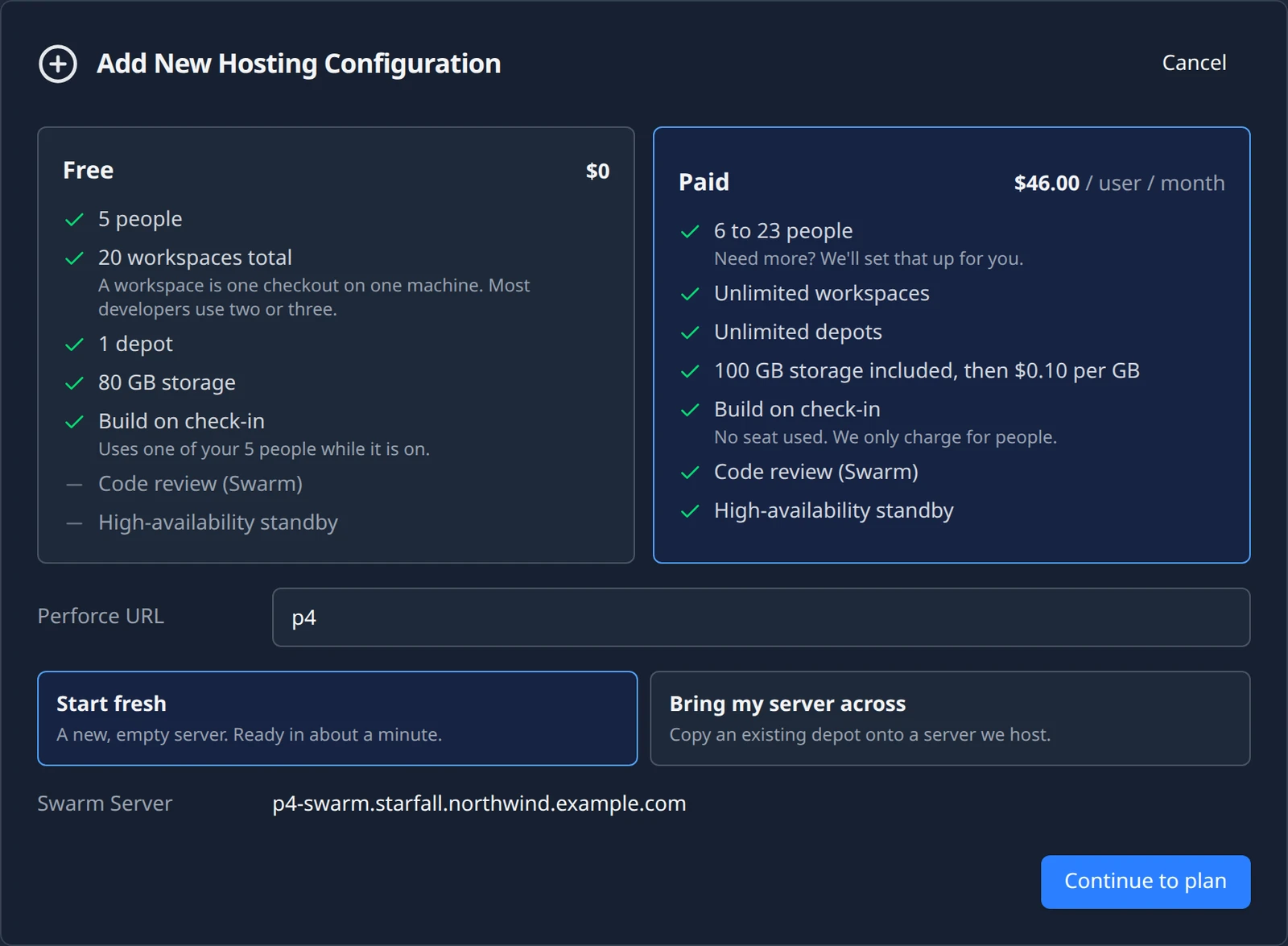This screenshot has width=1288, height=946.
Task: Click 'Uses one of your 5 people' note
Action: pyautogui.click(x=264, y=449)
